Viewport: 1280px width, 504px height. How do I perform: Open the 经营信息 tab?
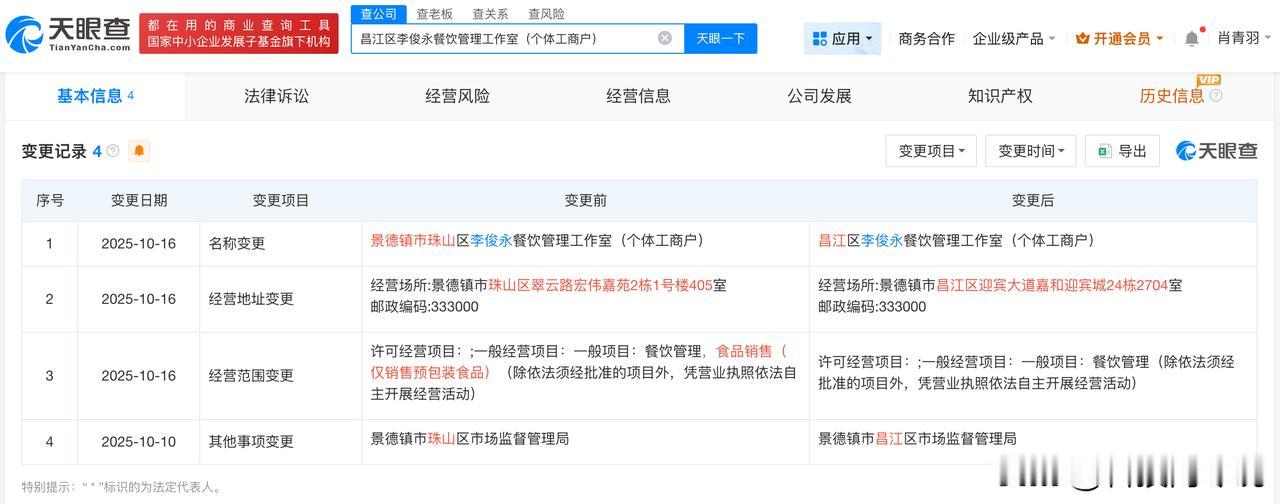click(x=639, y=96)
